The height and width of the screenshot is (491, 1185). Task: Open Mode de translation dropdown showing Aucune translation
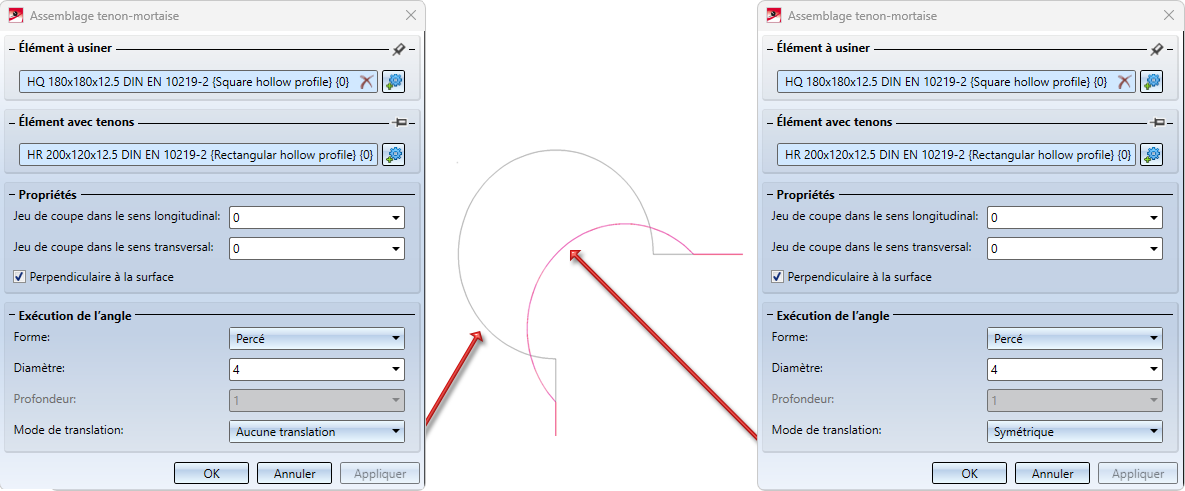click(x=317, y=431)
